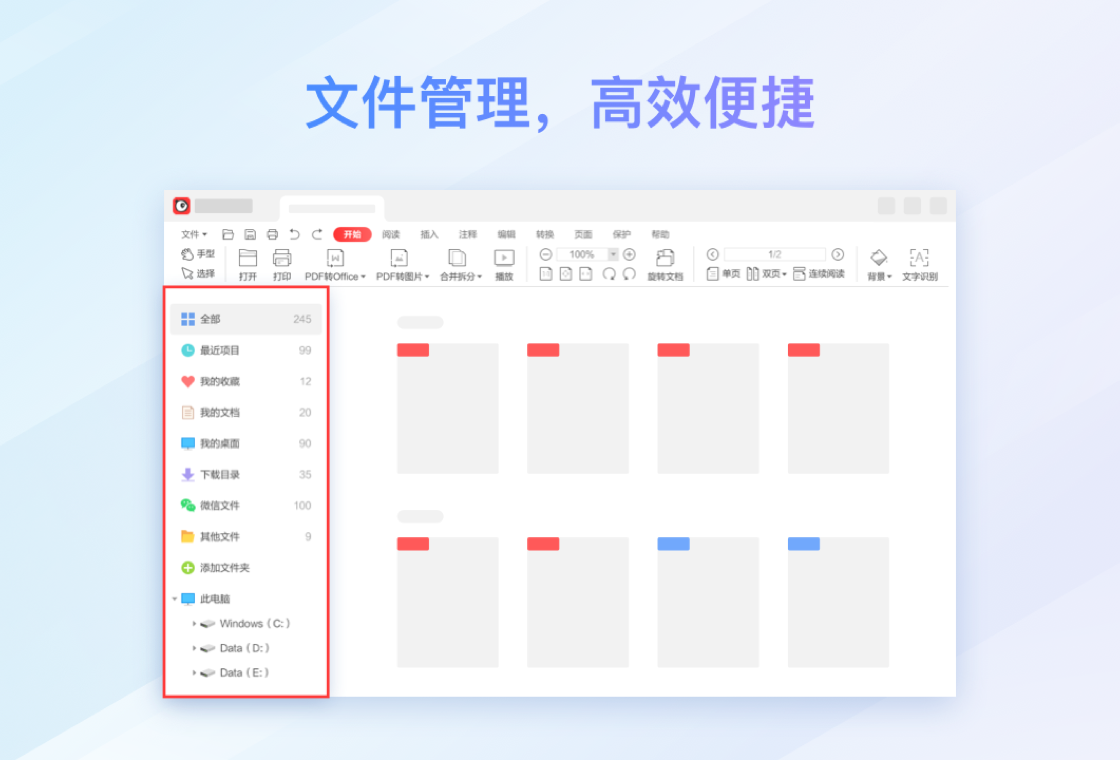Open 最近项目 recent items
1120x760 pixels.
246,350
